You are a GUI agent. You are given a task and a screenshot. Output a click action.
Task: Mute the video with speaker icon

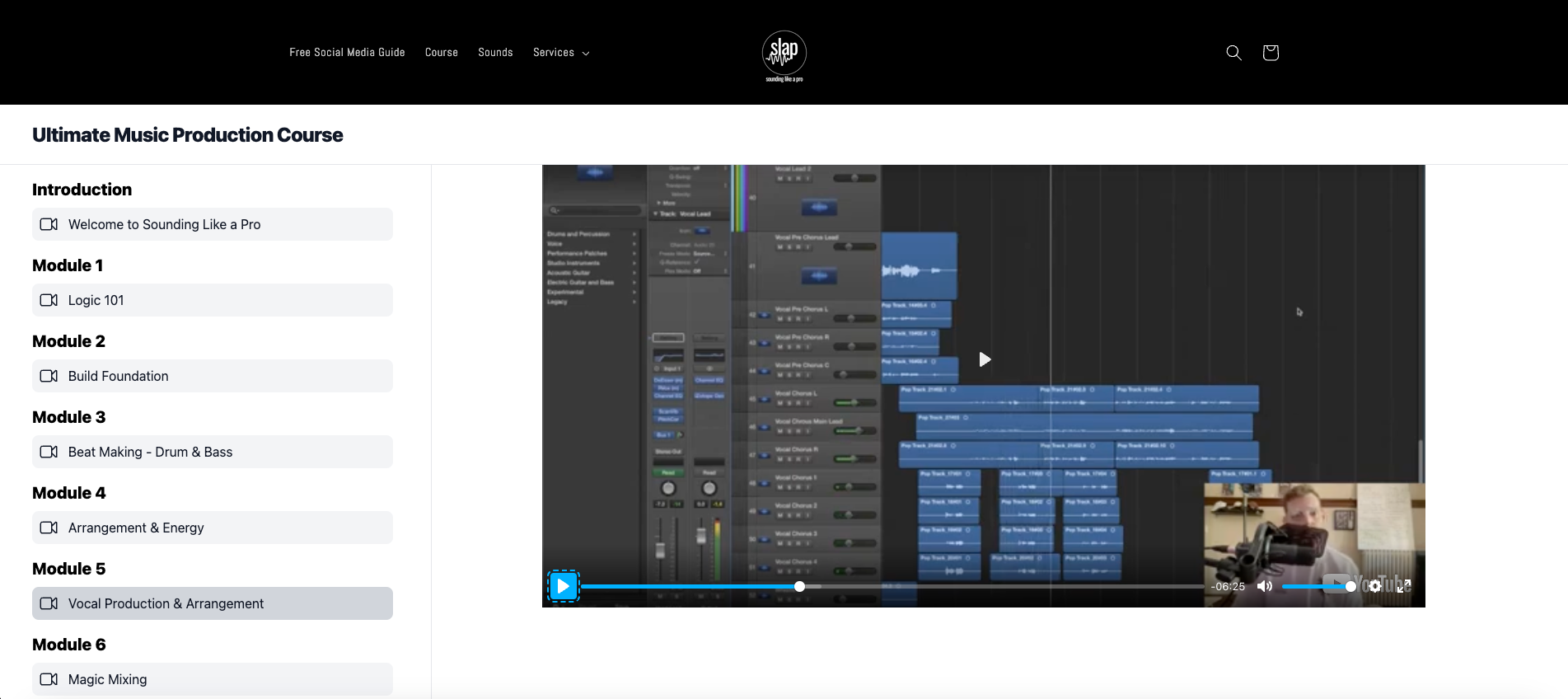click(x=1265, y=587)
